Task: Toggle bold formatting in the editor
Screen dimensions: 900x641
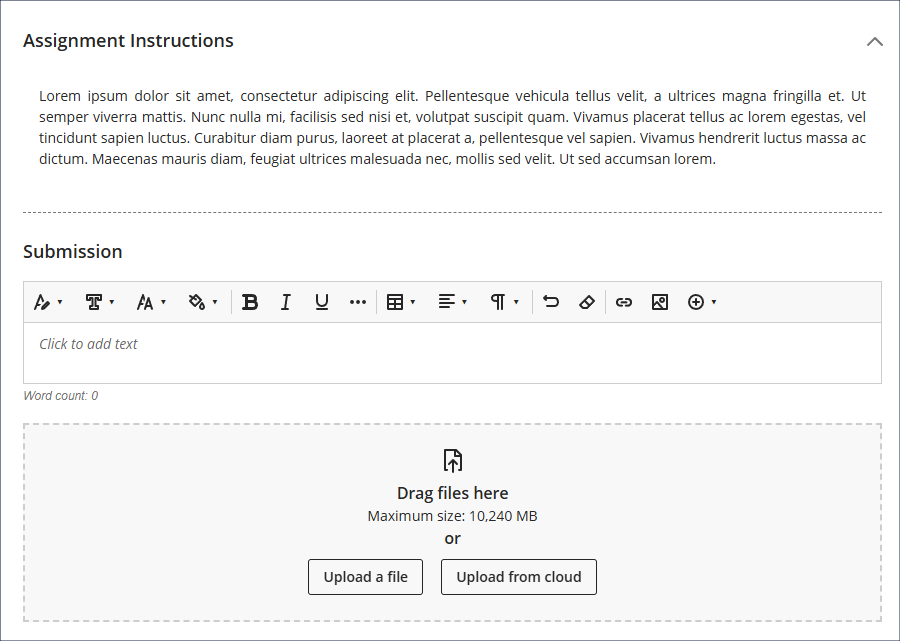Action: (250, 302)
